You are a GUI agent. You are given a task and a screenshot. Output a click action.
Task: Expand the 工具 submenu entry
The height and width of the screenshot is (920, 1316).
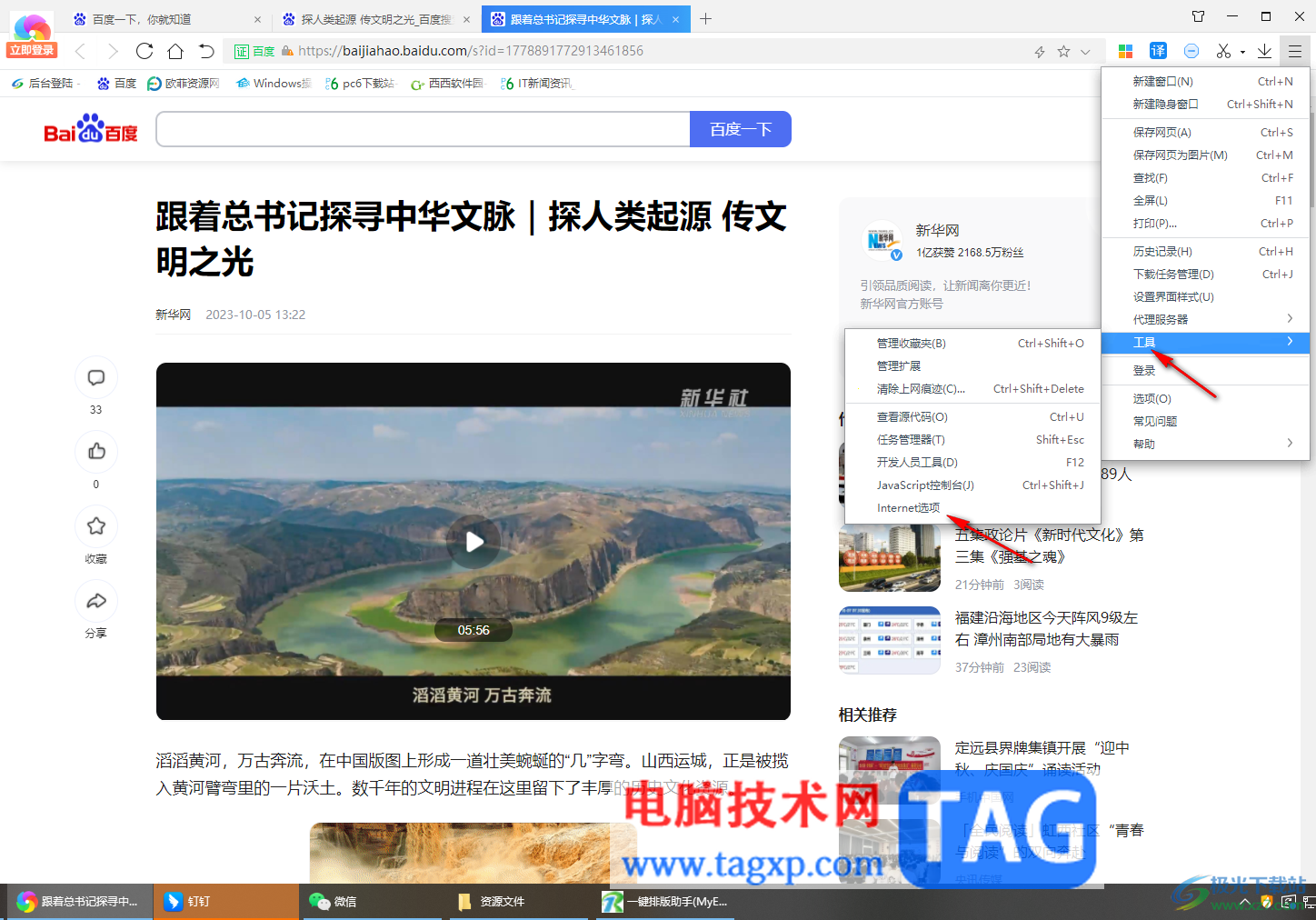1205,343
